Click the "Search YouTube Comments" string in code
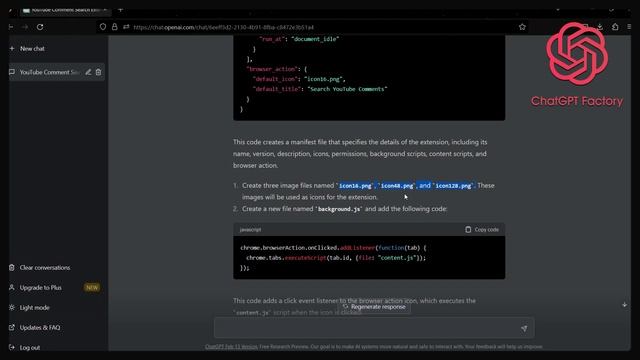The width and height of the screenshot is (640, 360). 347,89
